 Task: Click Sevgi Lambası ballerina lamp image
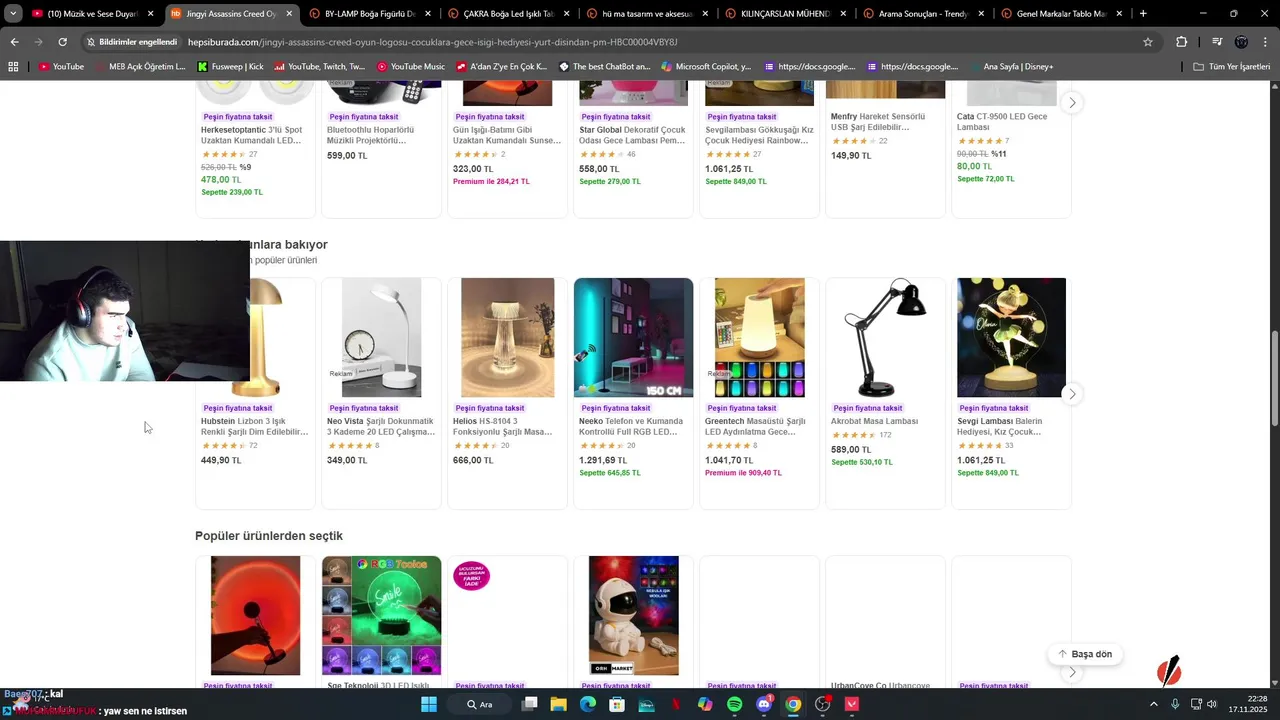(x=1011, y=338)
